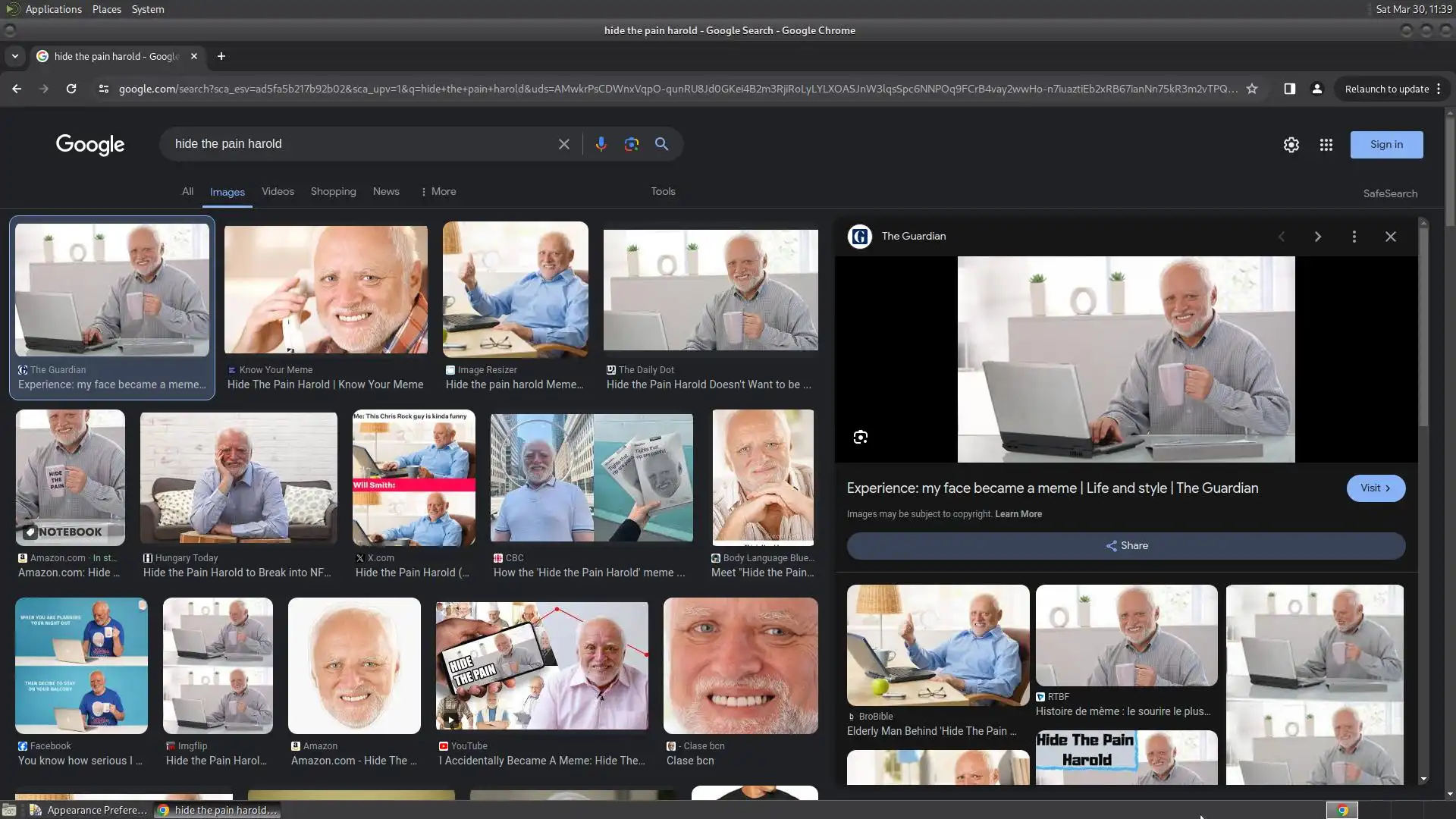
Task: Open the Google apps grid
Action: pos(1326,145)
